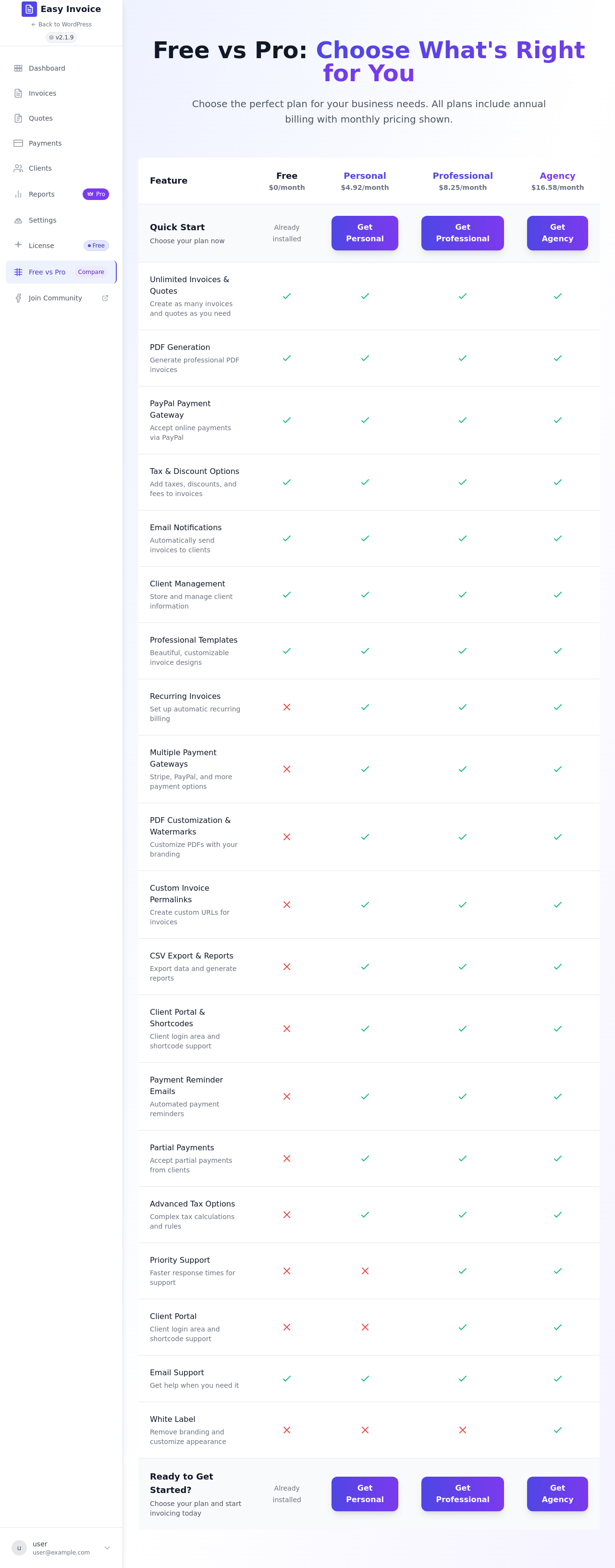This screenshot has width=615, height=1568.
Task: Click the top Get Professional button
Action: point(462,233)
